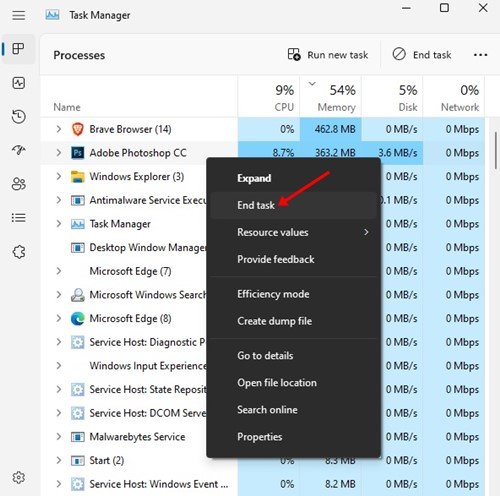Click the Adobe Photoshop Ps icon

point(78,153)
